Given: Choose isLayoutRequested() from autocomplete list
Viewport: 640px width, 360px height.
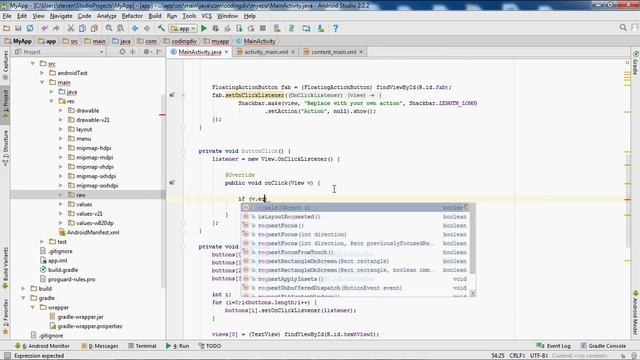Looking at the screenshot, I should (355, 217).
